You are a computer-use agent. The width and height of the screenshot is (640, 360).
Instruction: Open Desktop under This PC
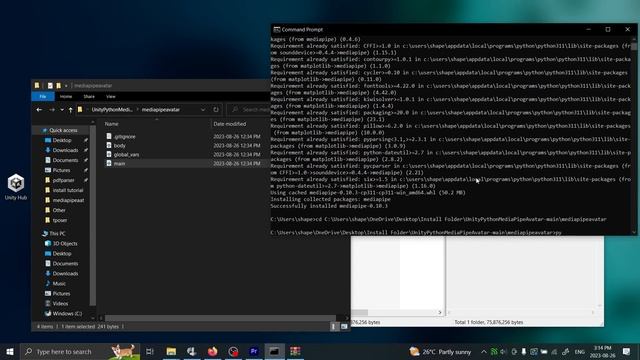[62, 254]
